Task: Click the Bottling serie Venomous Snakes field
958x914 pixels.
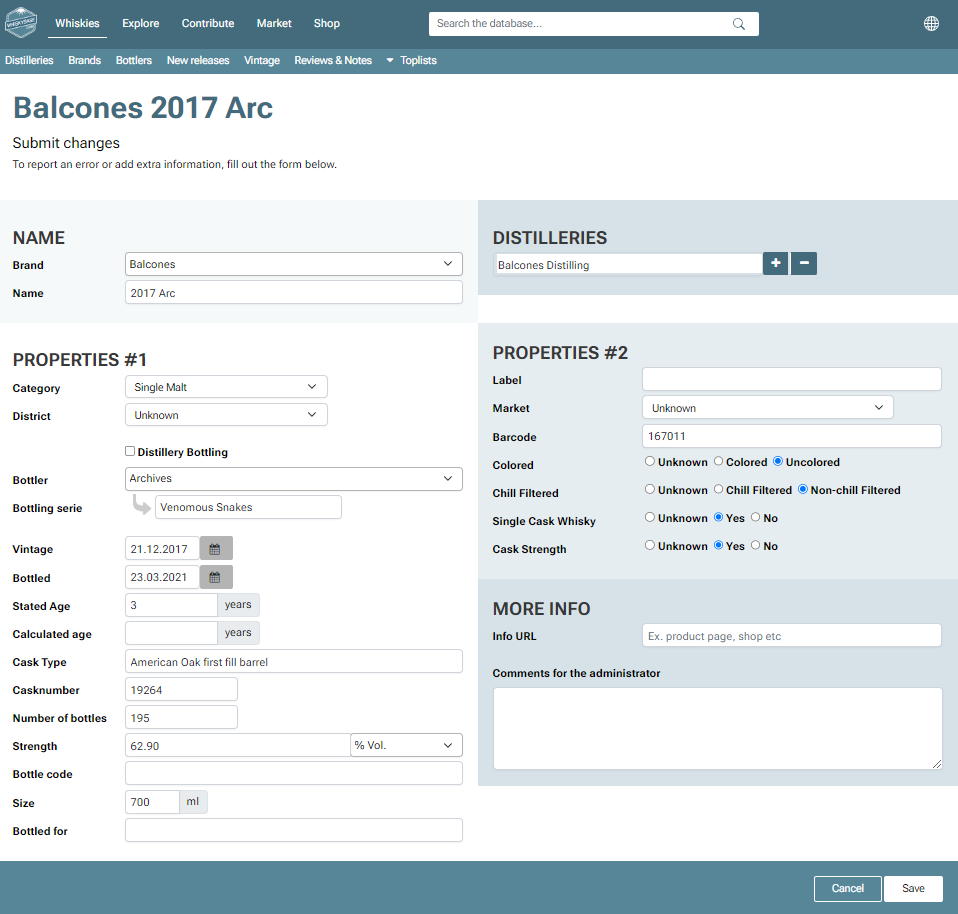Action: click(x=248, y=507)
